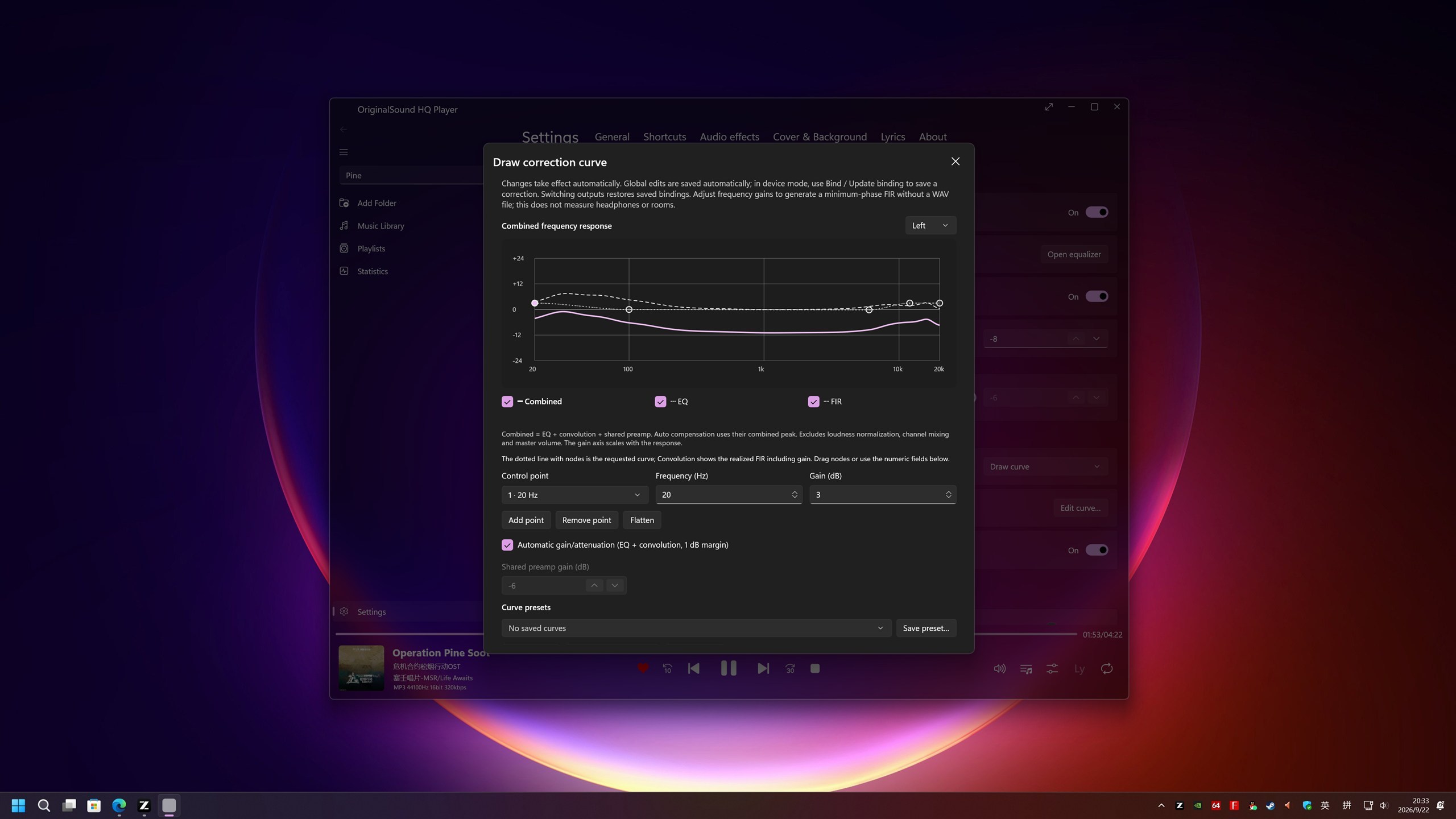
Task: Toggle the second On switch in settings
Action: pos(1097,296)
